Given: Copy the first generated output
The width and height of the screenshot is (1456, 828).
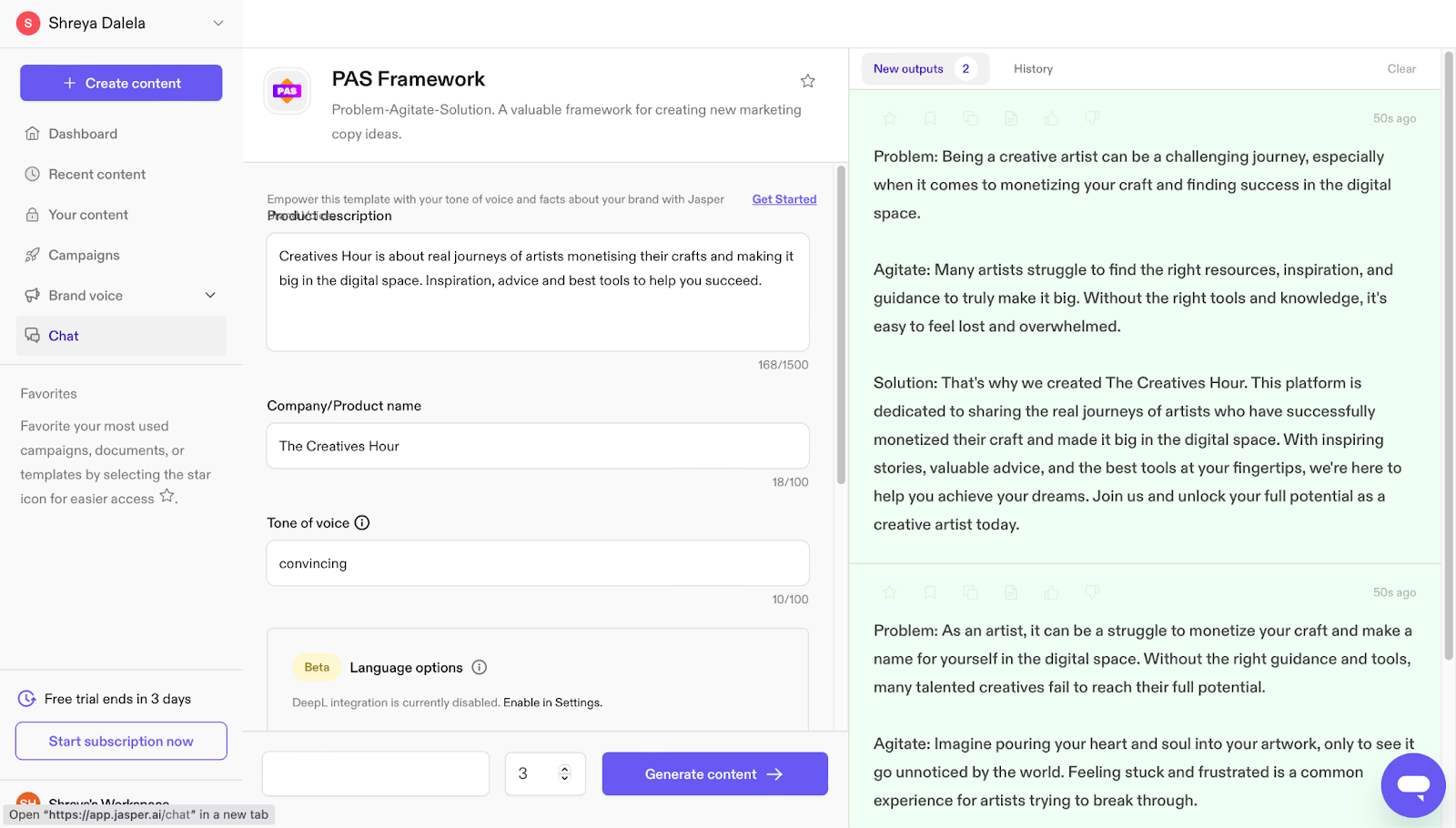Looking at the screenshot, I should click(971, 118).
